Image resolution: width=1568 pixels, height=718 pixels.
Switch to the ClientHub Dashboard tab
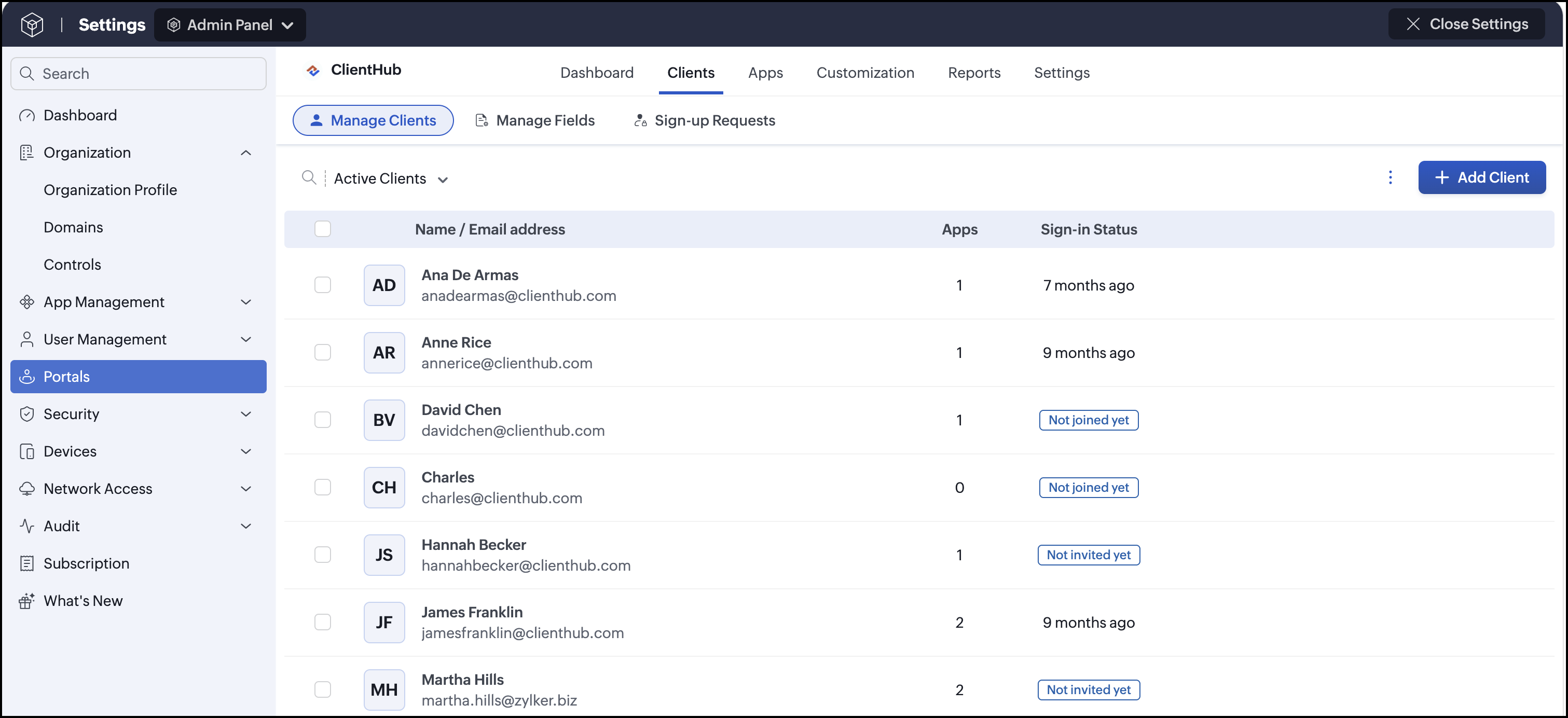coord(597,73)
